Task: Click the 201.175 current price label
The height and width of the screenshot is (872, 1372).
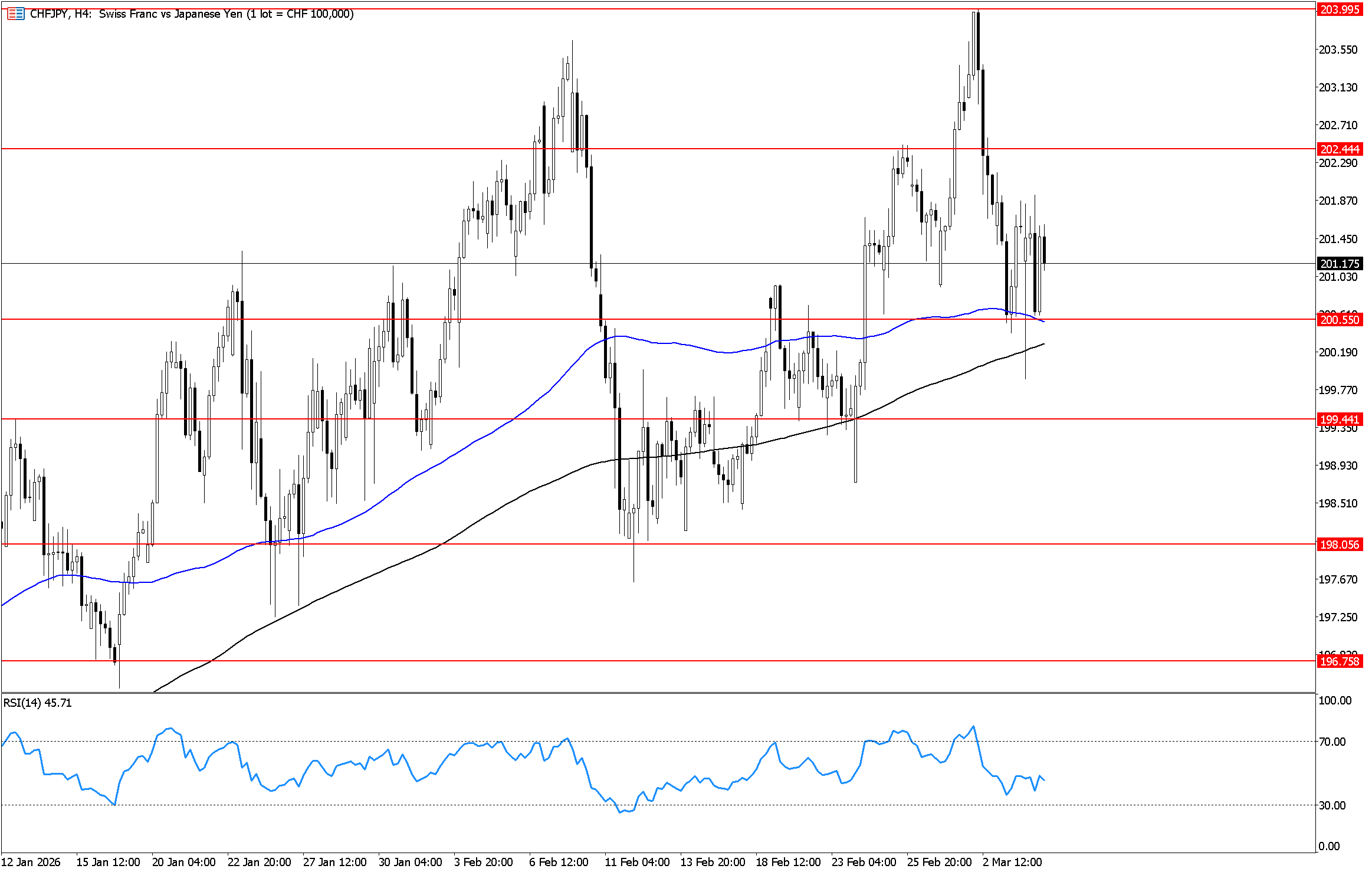Action: coord(1340,264)
